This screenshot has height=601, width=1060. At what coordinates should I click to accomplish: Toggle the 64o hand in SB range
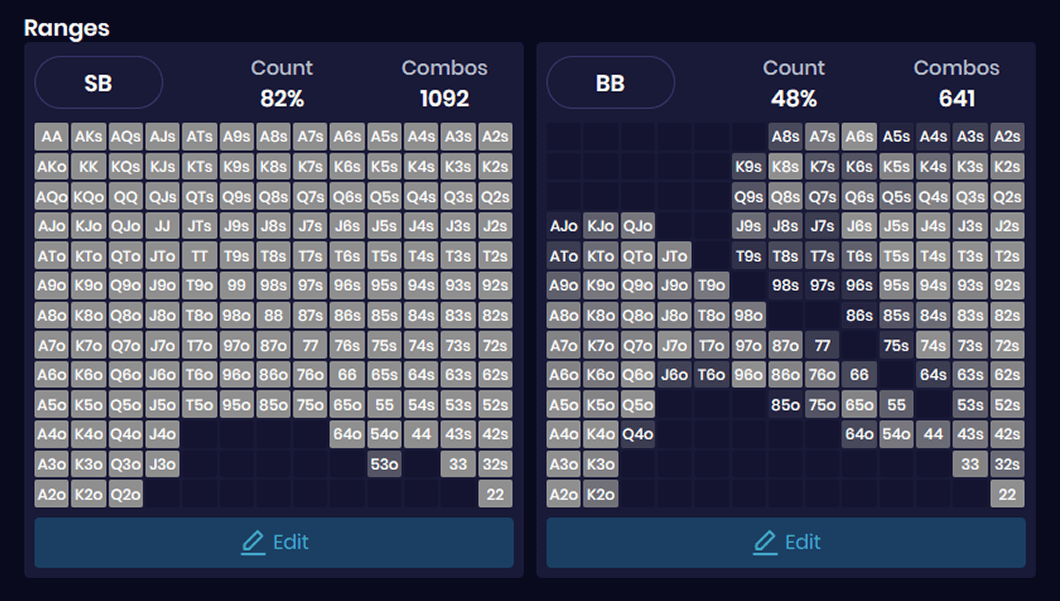[x=347, y=435]
